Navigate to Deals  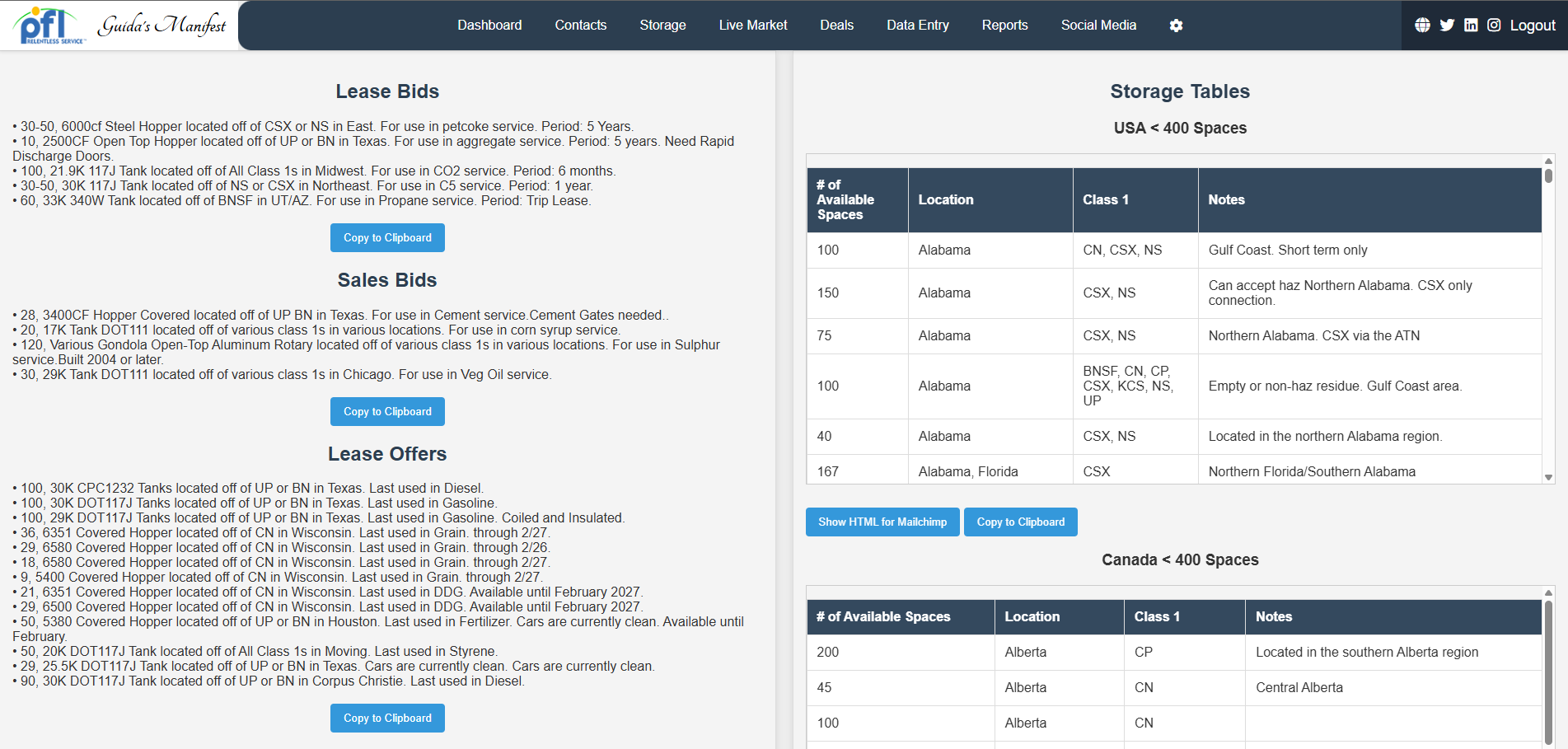click(837, 26)
